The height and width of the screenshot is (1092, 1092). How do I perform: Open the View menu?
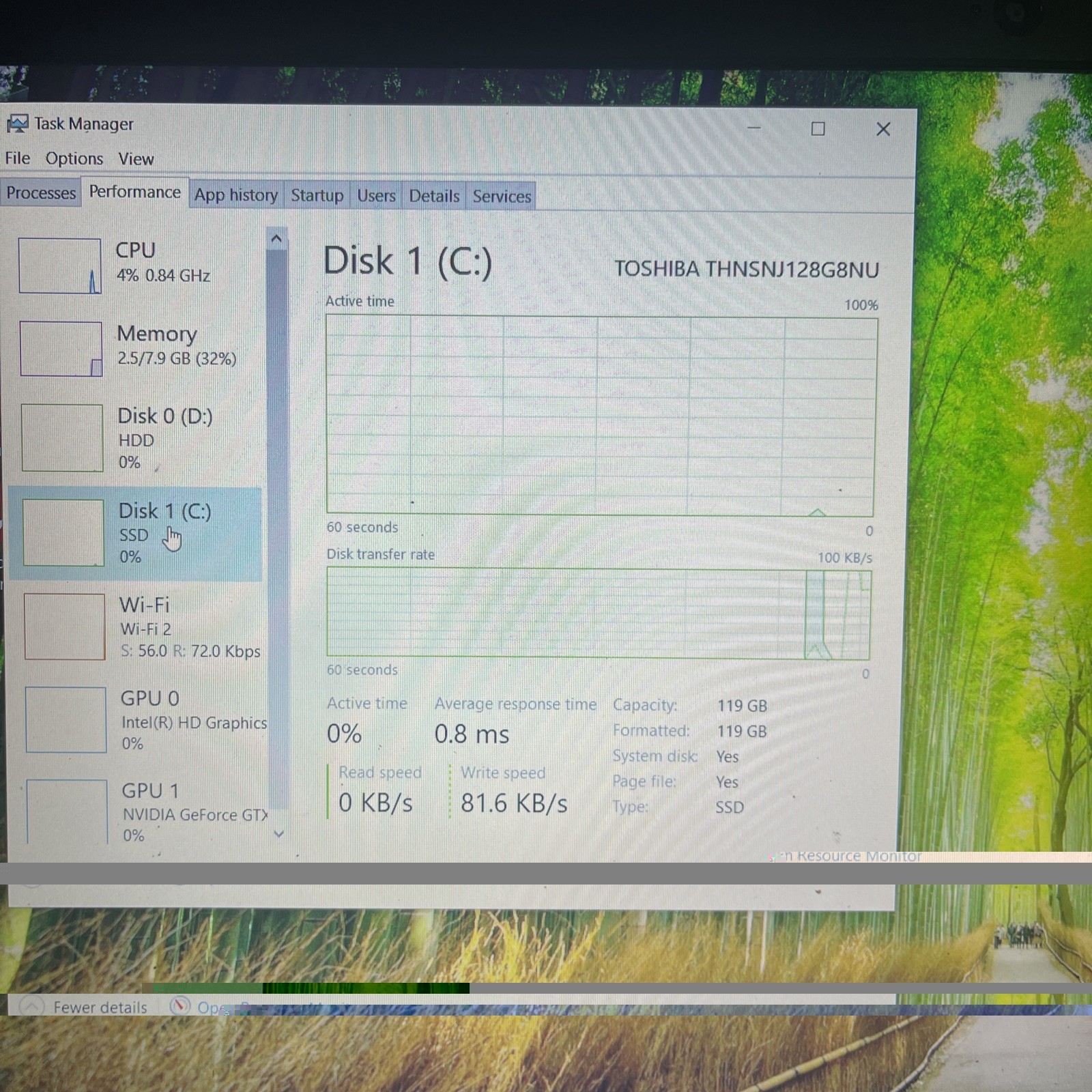(x=136, y=159)
